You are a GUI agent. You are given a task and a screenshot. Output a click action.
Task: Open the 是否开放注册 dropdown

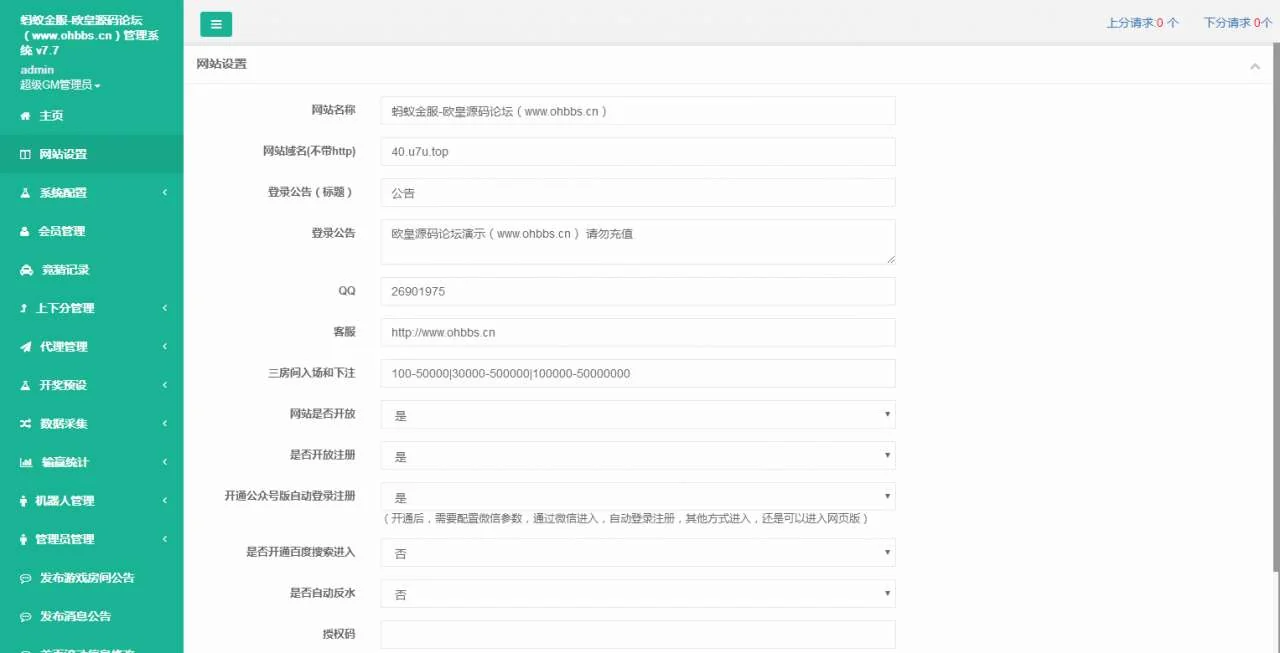(637, 456)
